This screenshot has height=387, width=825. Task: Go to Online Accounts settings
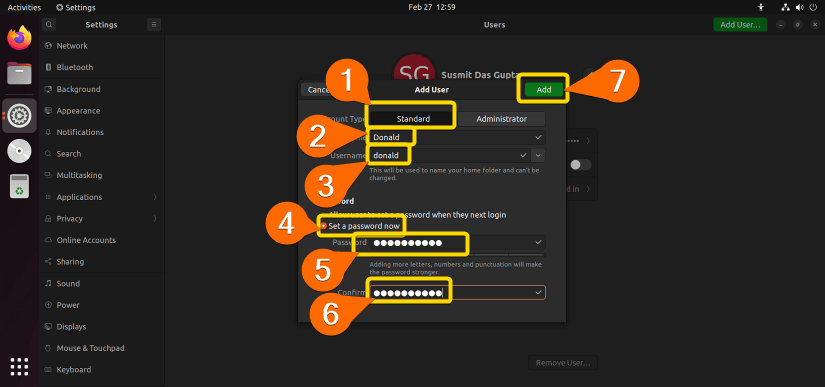102,240
